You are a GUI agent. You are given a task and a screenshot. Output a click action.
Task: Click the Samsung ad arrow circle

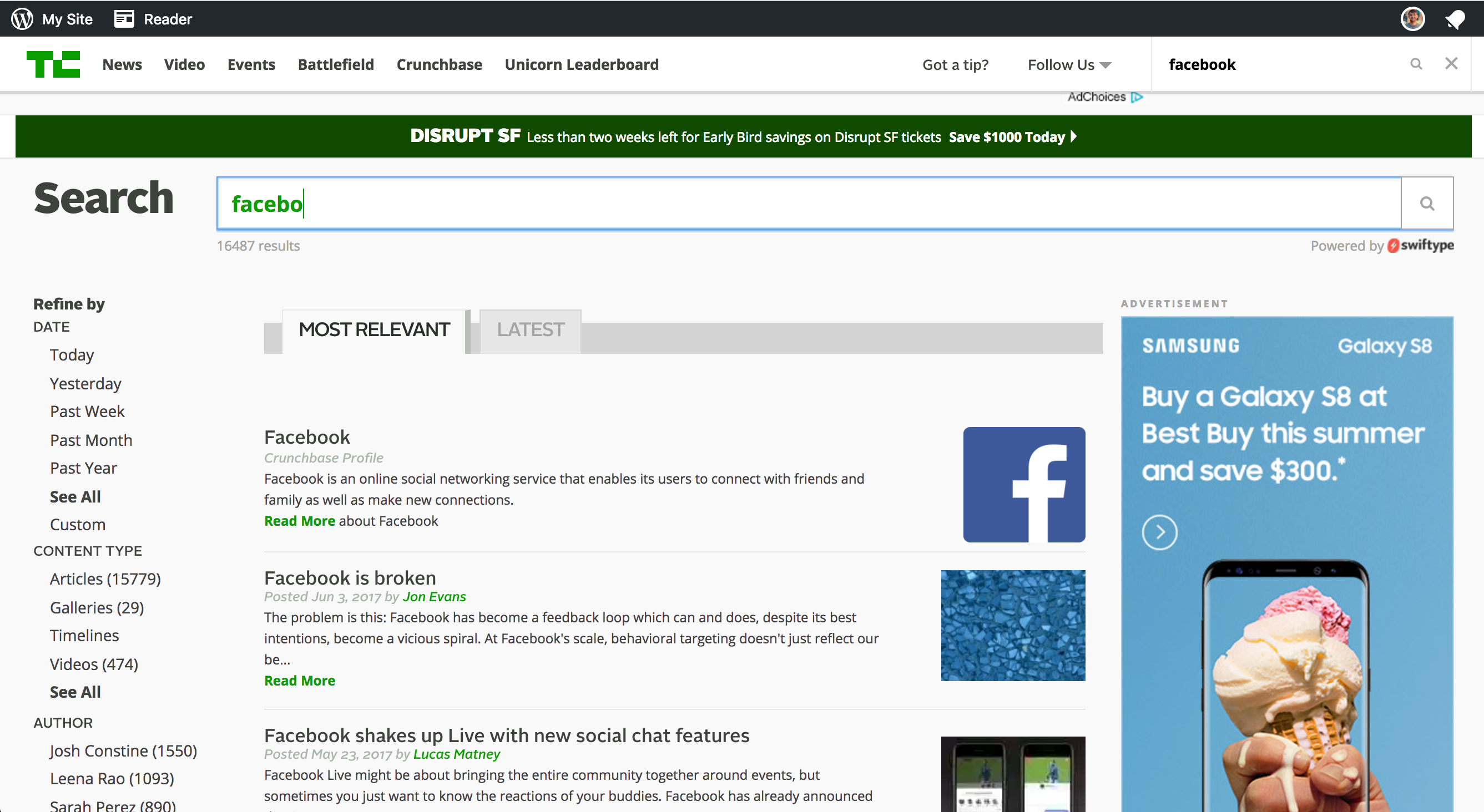click(x=1160, y=532)
